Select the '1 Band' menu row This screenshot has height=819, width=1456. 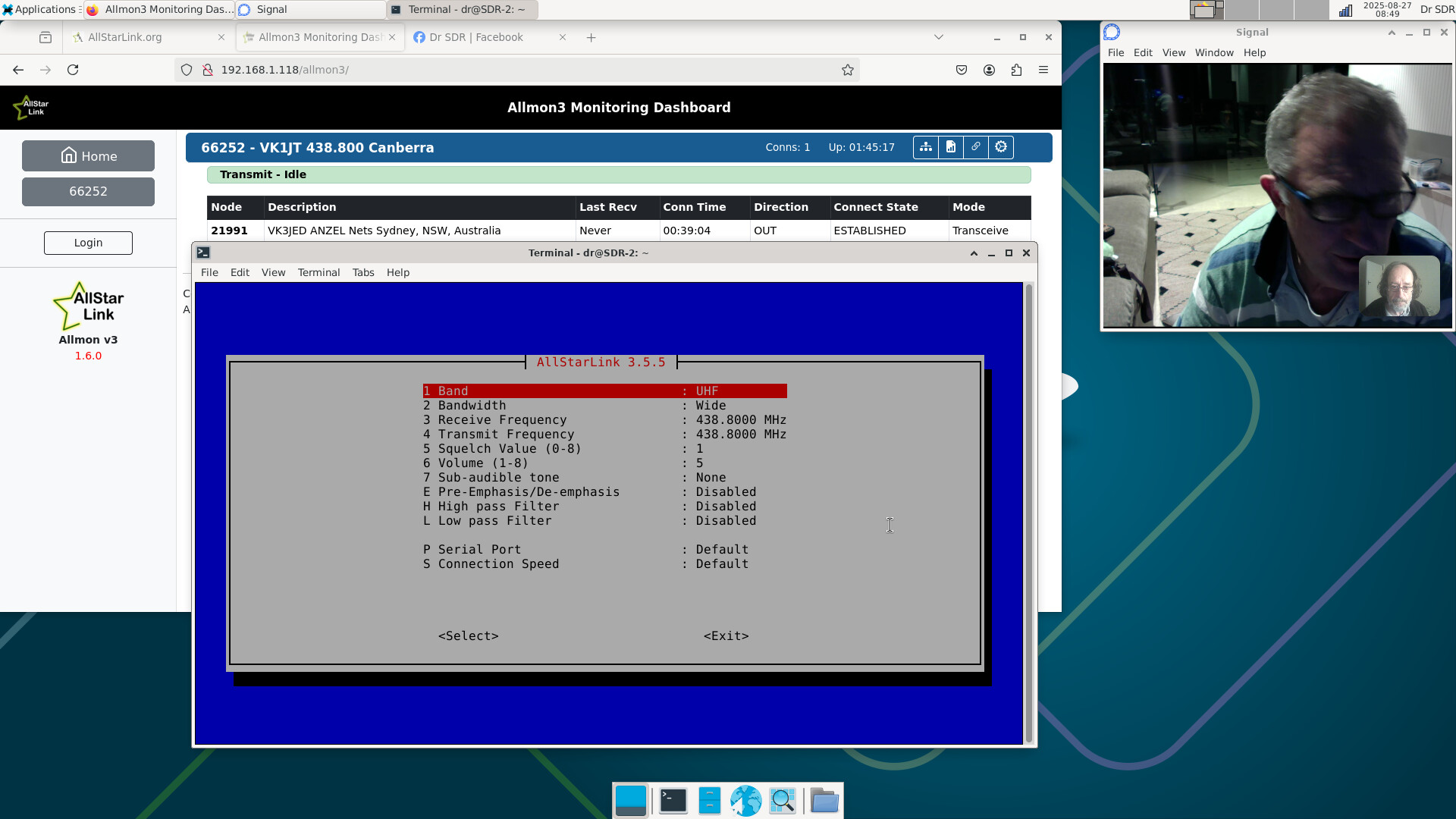tap(604, 391)
